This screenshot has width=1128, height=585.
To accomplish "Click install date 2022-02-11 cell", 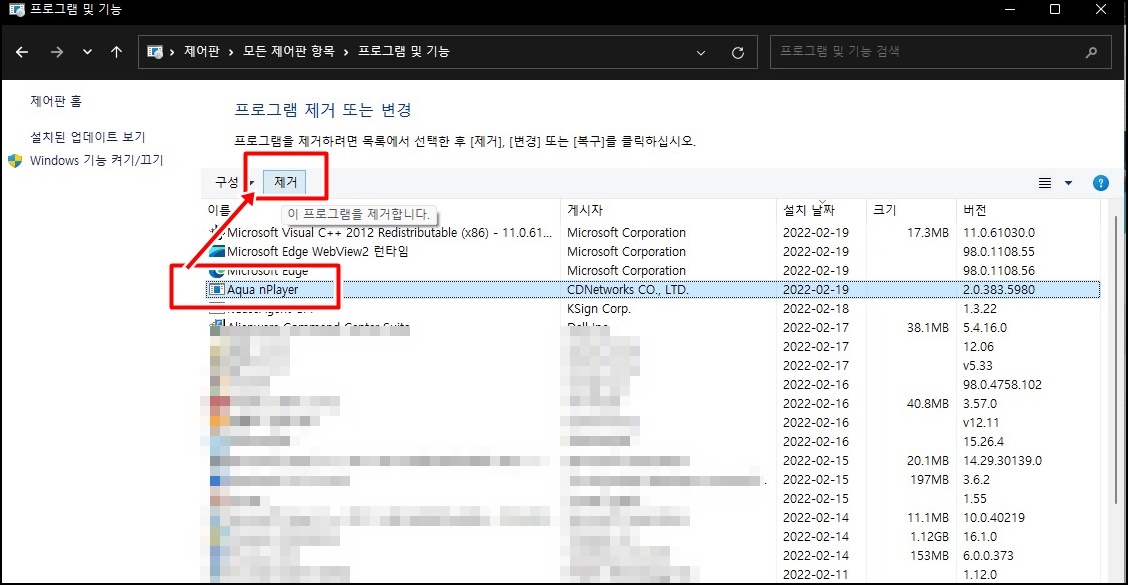I will (816, 575).
